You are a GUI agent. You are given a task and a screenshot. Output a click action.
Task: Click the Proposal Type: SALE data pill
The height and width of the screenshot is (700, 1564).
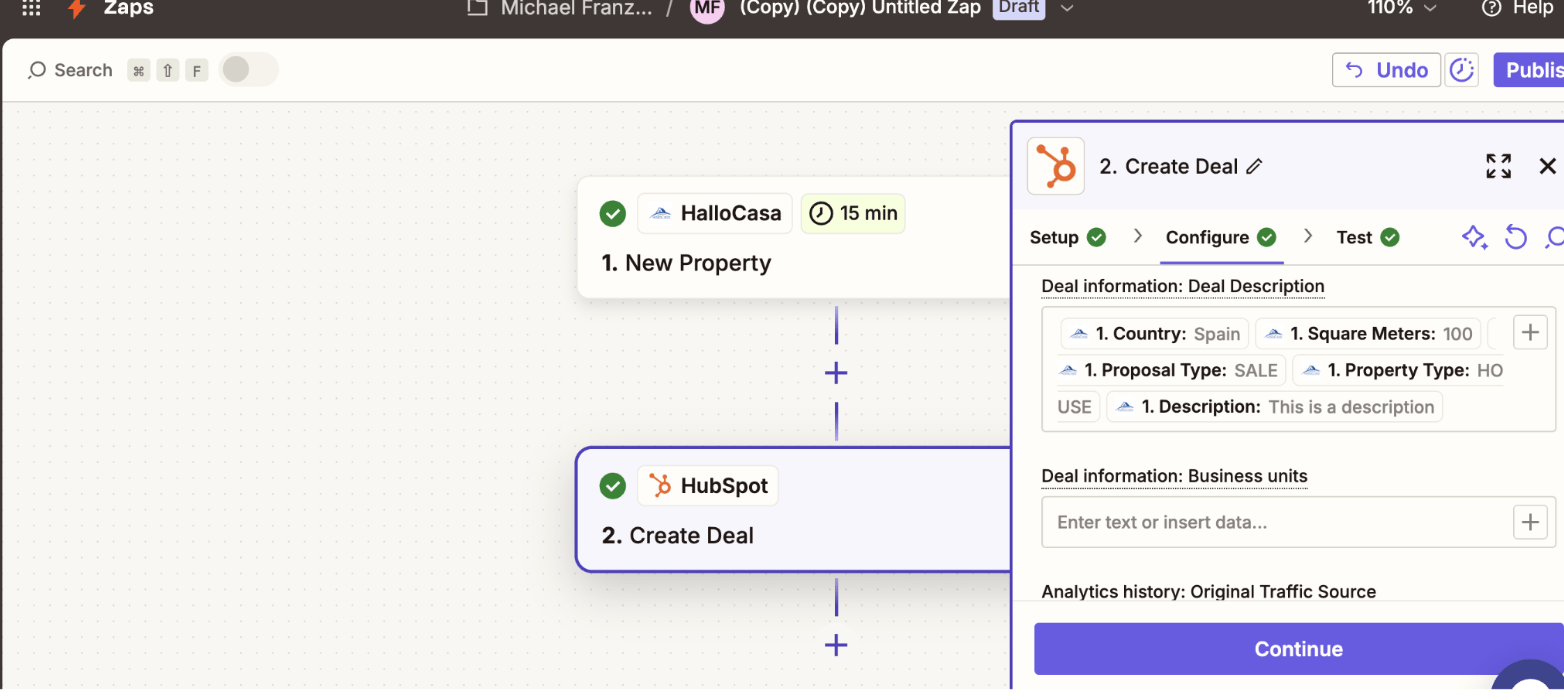click(1172, 370)
